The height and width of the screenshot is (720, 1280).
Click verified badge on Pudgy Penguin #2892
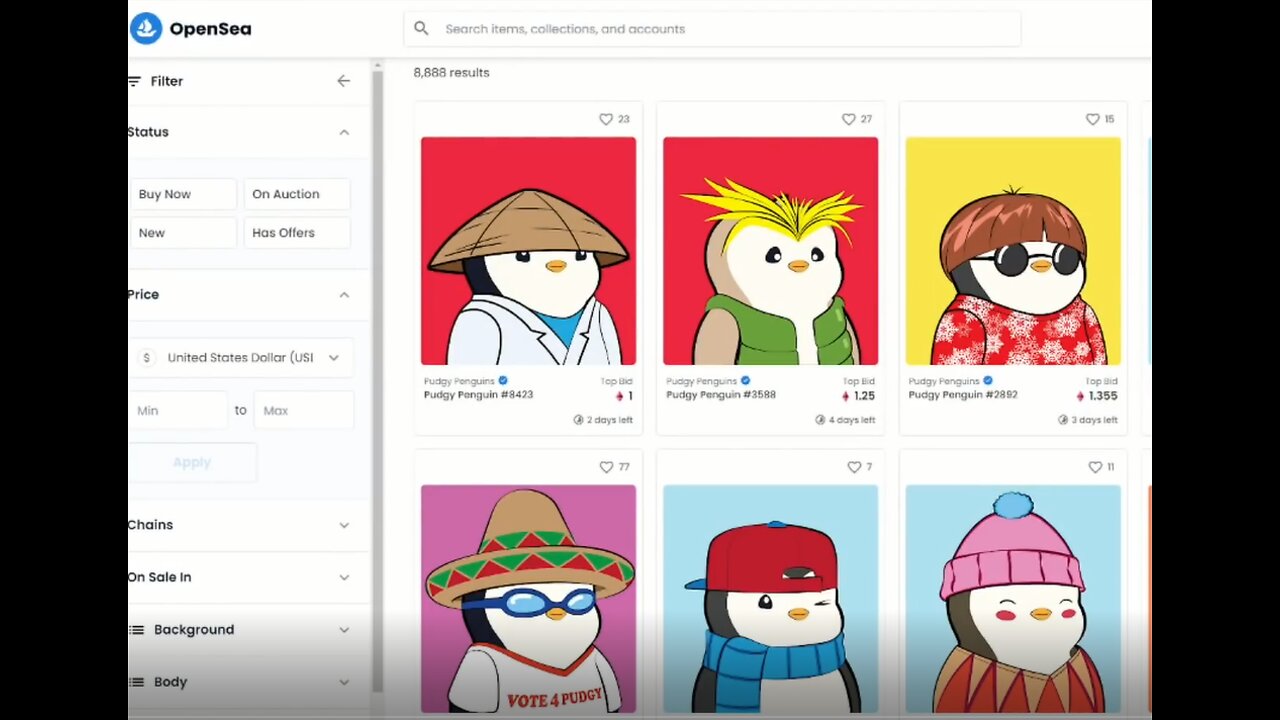click(988, 381)
